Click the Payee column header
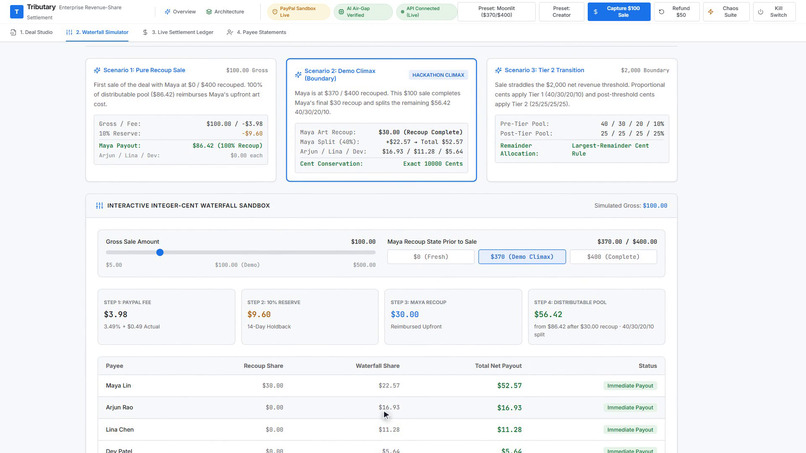The width and height of the screenshot is (806, 453). point(114,366)
